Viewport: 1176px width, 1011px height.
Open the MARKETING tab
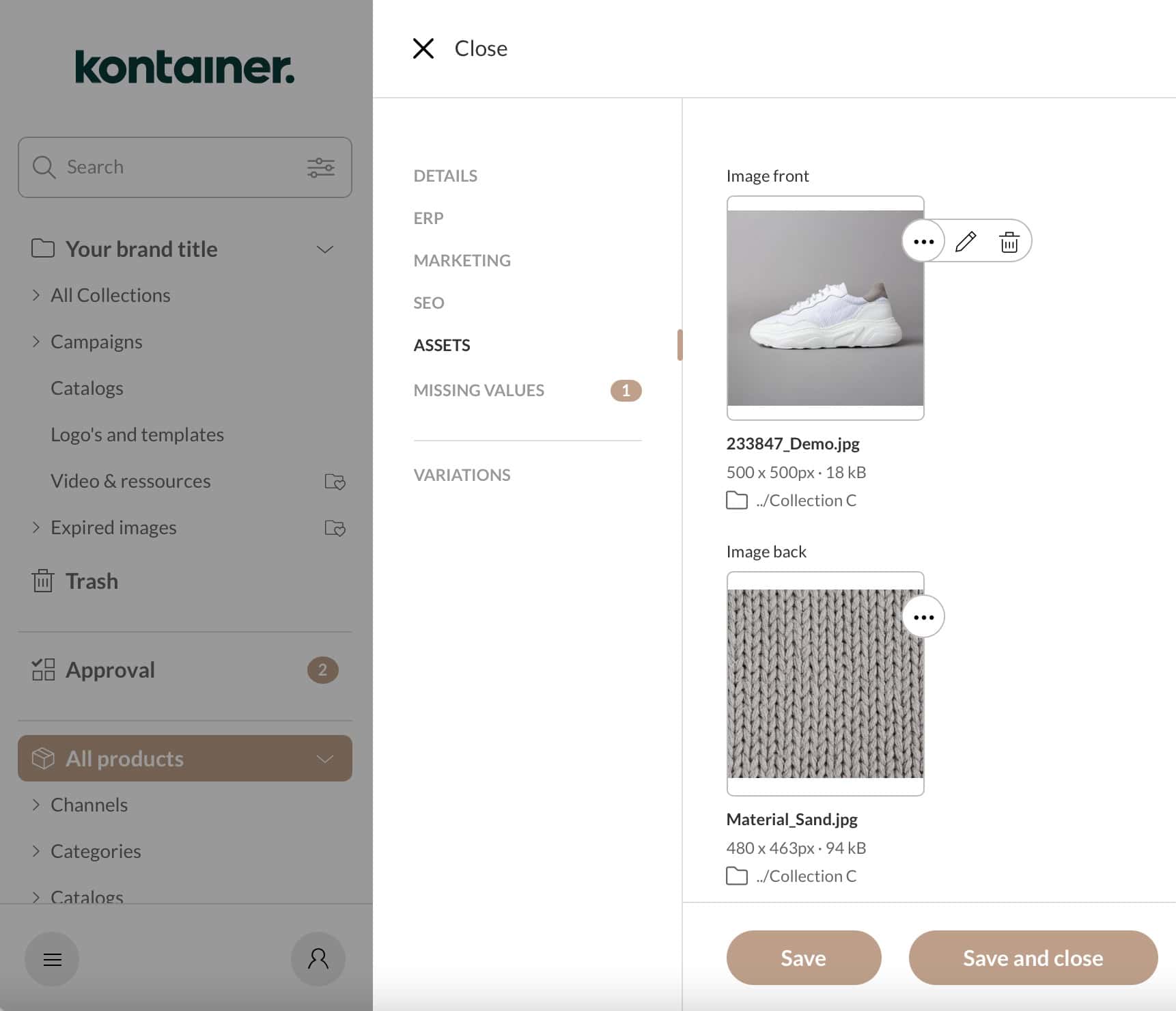pyautogui.click(x=462, y=260)
